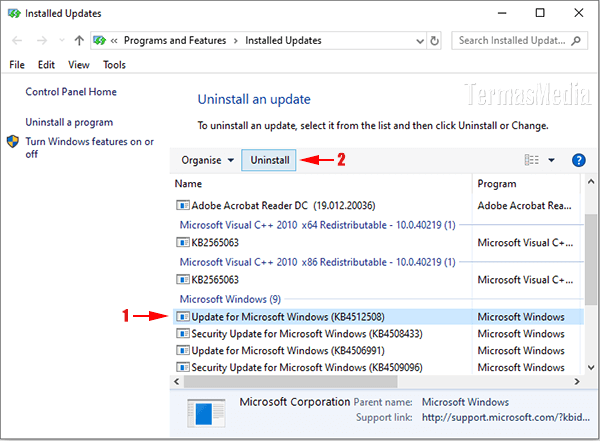Click the search magnifier icon
Screen dimensions: 600x441
point(576,41)
